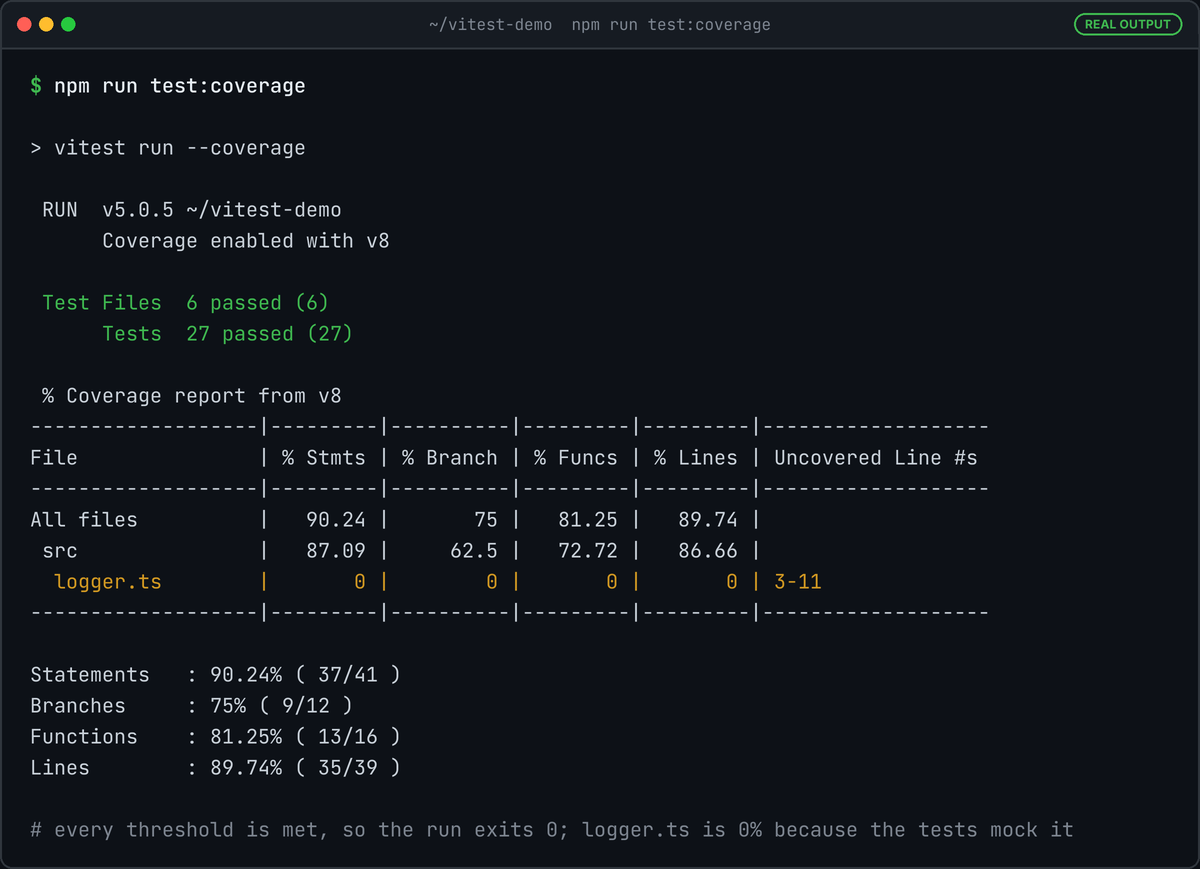Click All files funcs value 81.25
1200x869 pixels.
coord(587,520)
